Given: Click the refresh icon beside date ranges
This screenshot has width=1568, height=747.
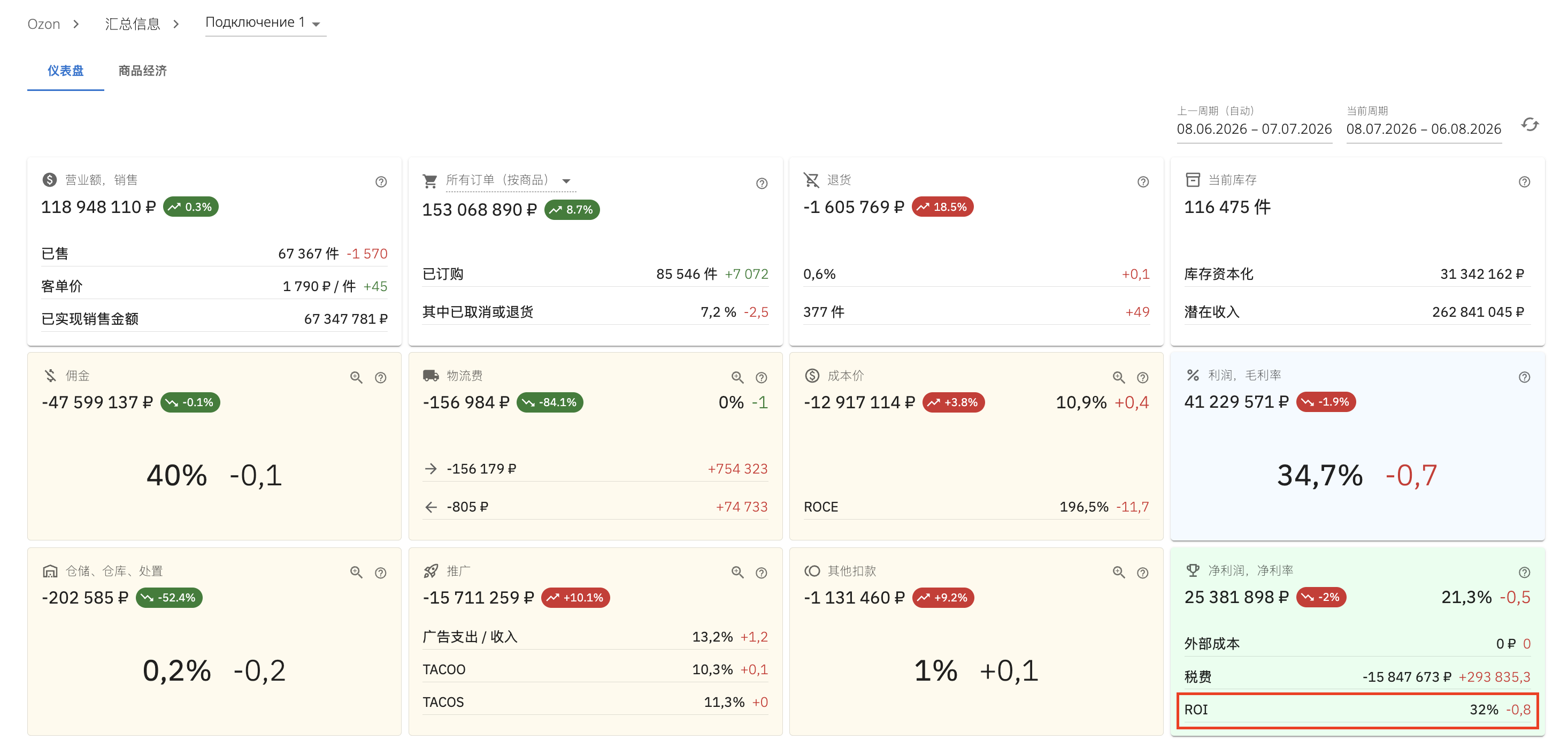Looking at the screenshot, I should click(1529, 125).
